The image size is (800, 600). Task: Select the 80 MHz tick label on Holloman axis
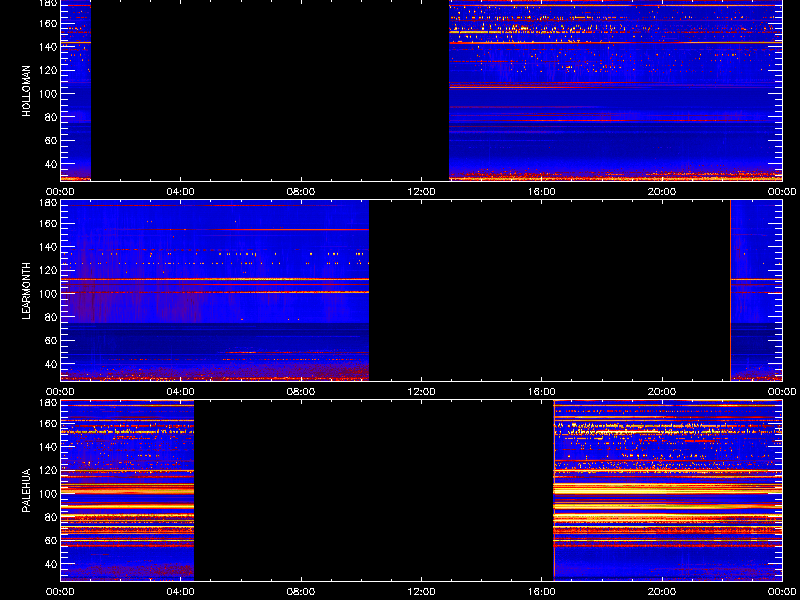tap(53, 117)
